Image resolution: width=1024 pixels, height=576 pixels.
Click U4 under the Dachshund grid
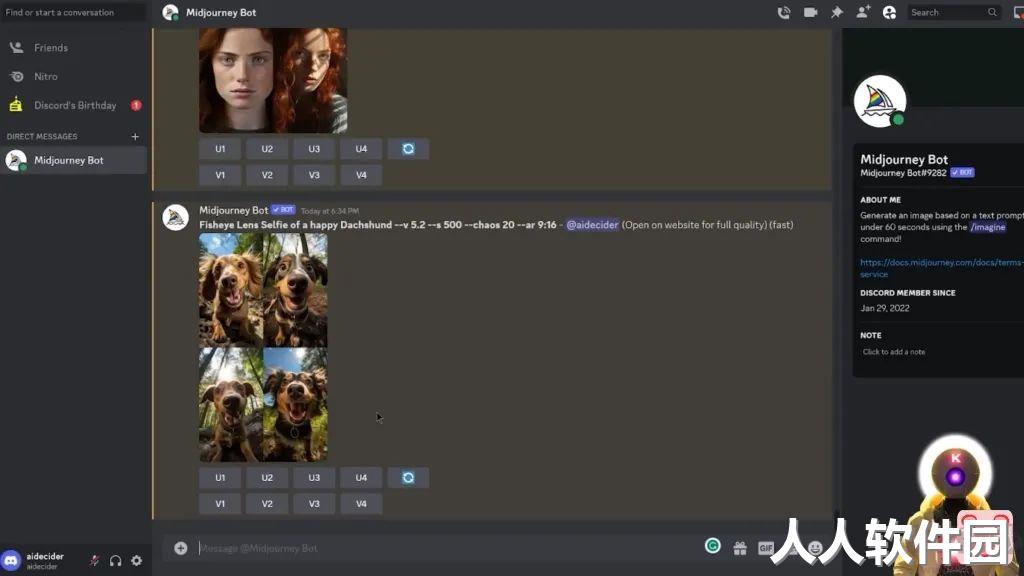(x=361, y=477)
